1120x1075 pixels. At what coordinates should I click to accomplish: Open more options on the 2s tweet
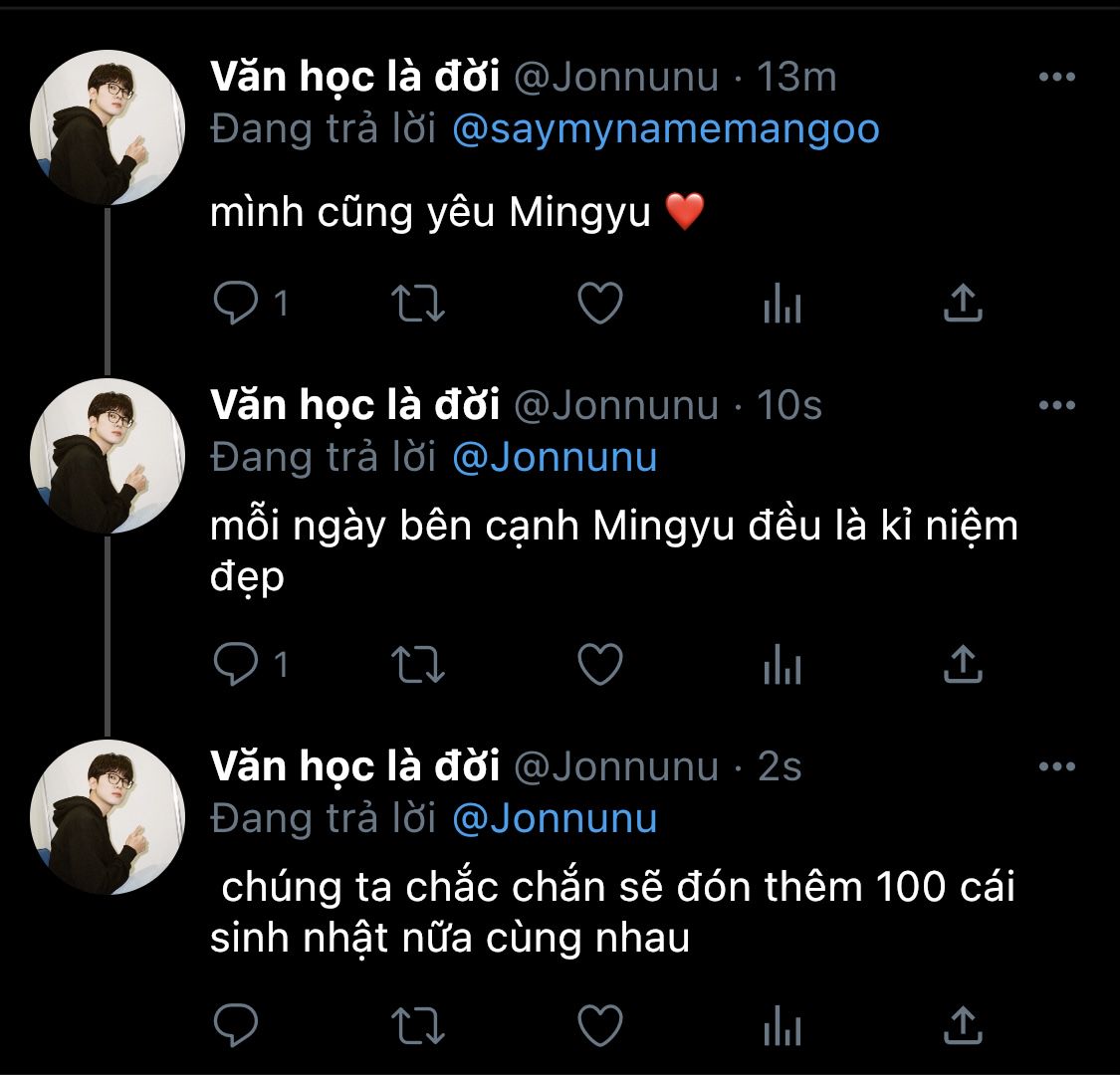point(1056,767)
